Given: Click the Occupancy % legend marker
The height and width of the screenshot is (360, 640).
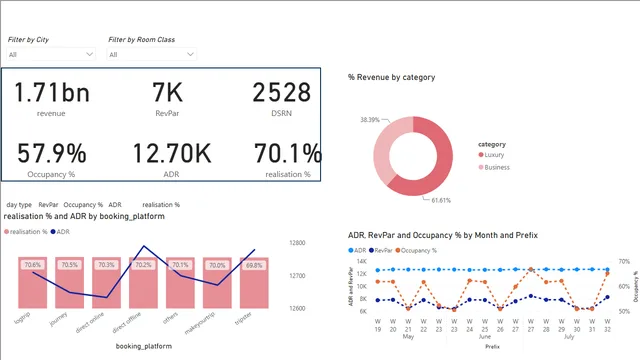Looking at the screenshot, I should 398,250.
